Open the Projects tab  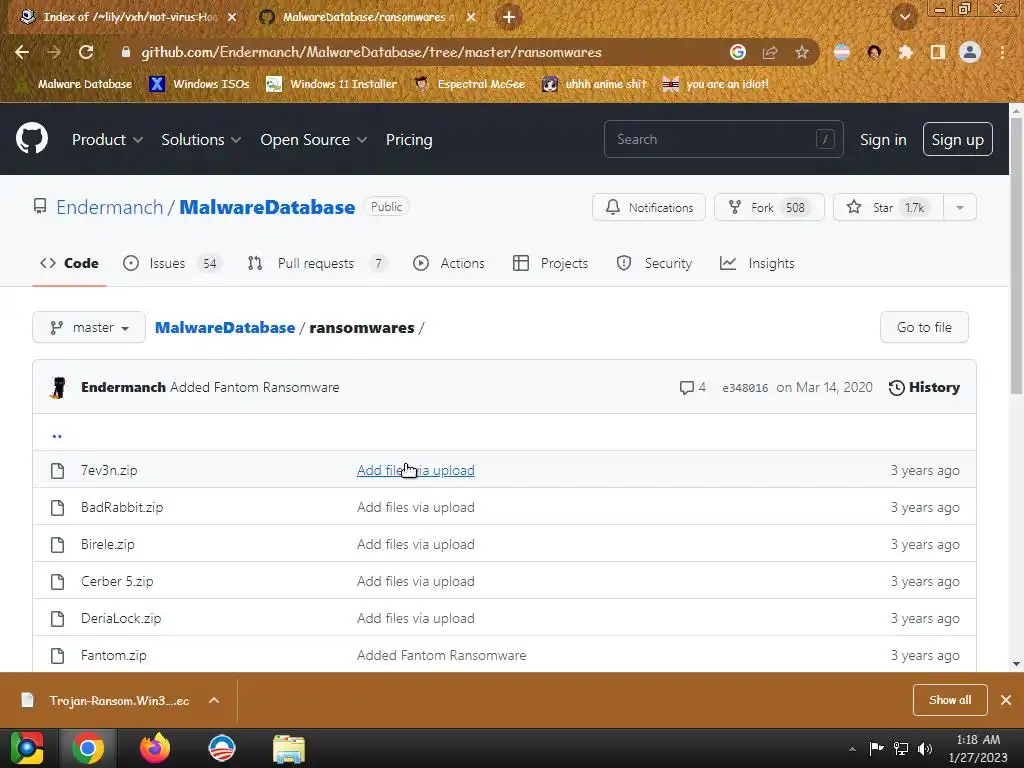551,263
